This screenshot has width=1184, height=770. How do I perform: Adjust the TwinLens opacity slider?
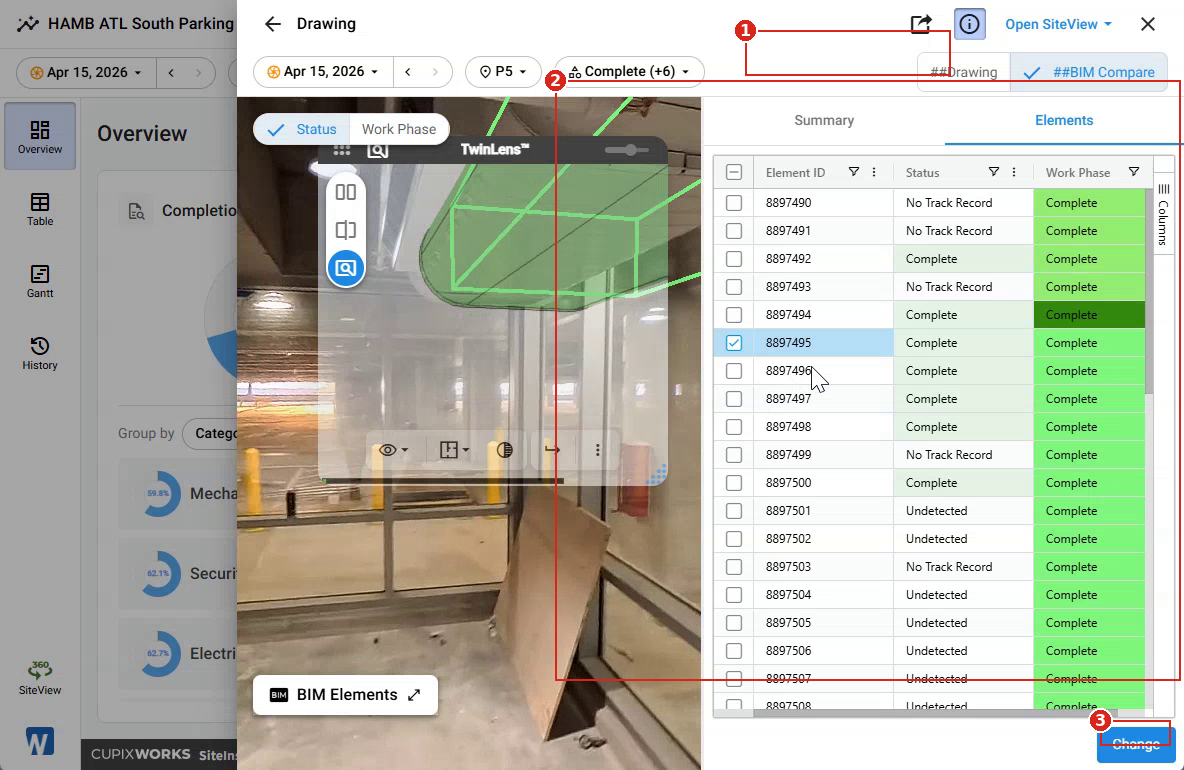[626, 150]
